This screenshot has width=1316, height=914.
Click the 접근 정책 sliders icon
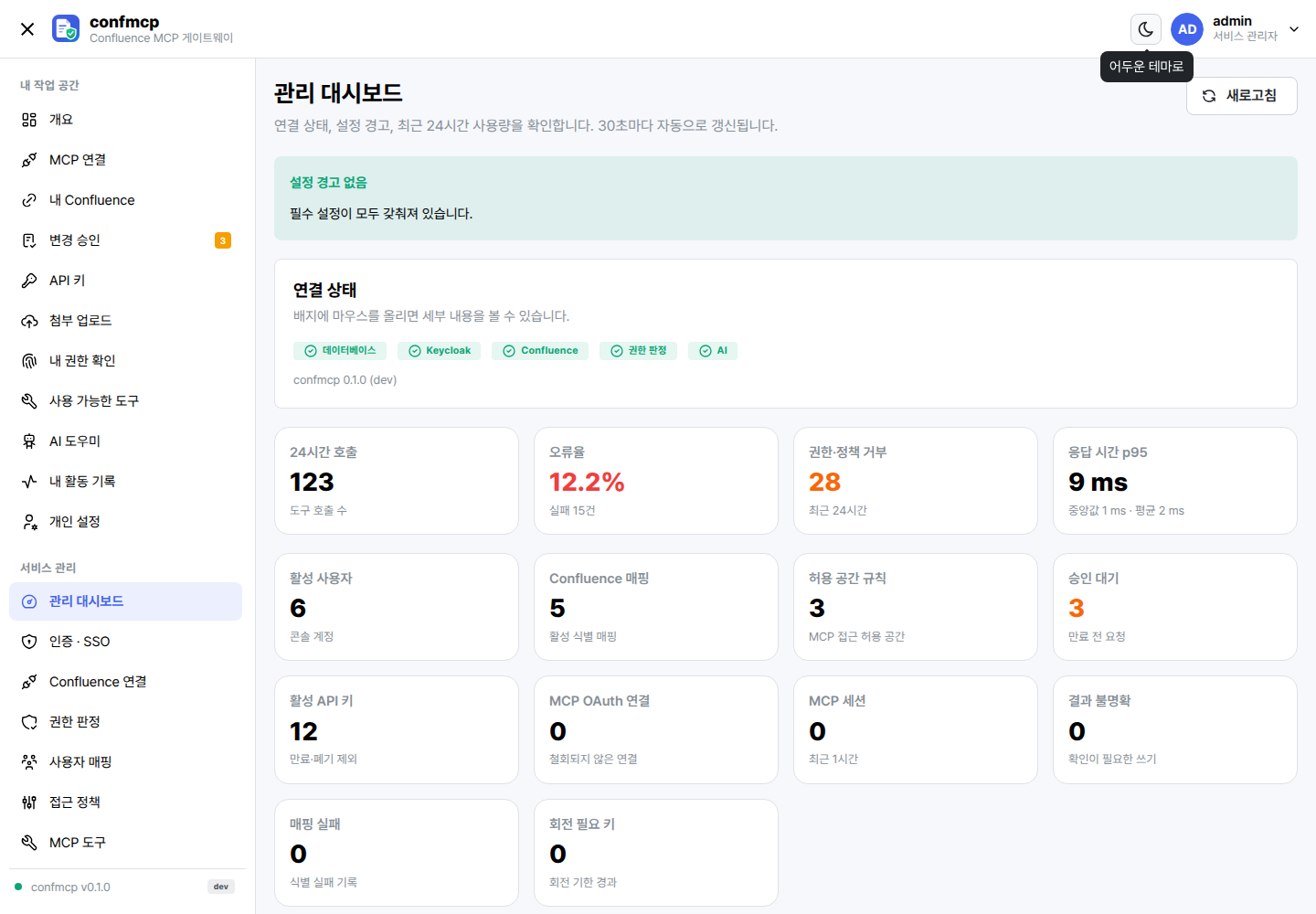pos(29,802)
